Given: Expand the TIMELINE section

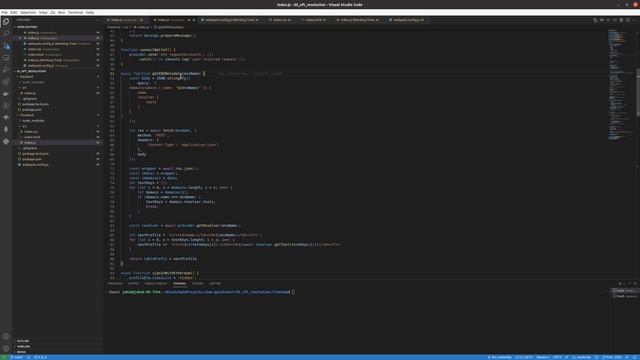Looking at the screenshot, I should pos(23,347).
